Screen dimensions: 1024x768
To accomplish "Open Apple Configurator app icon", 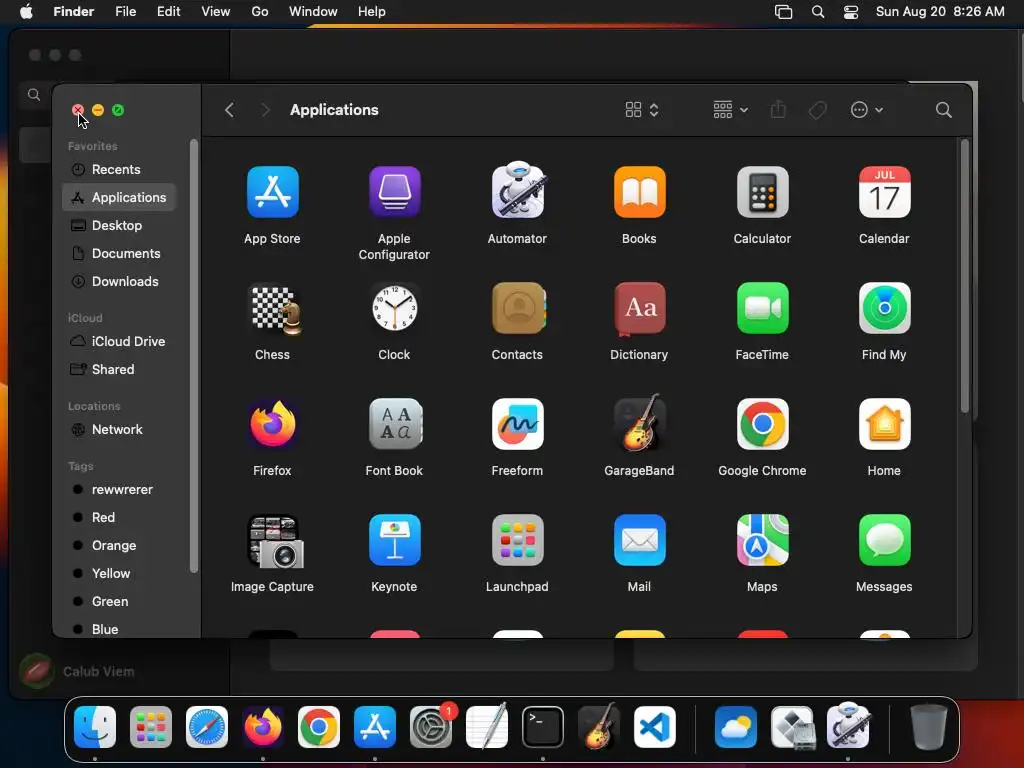I will [394, 192].
